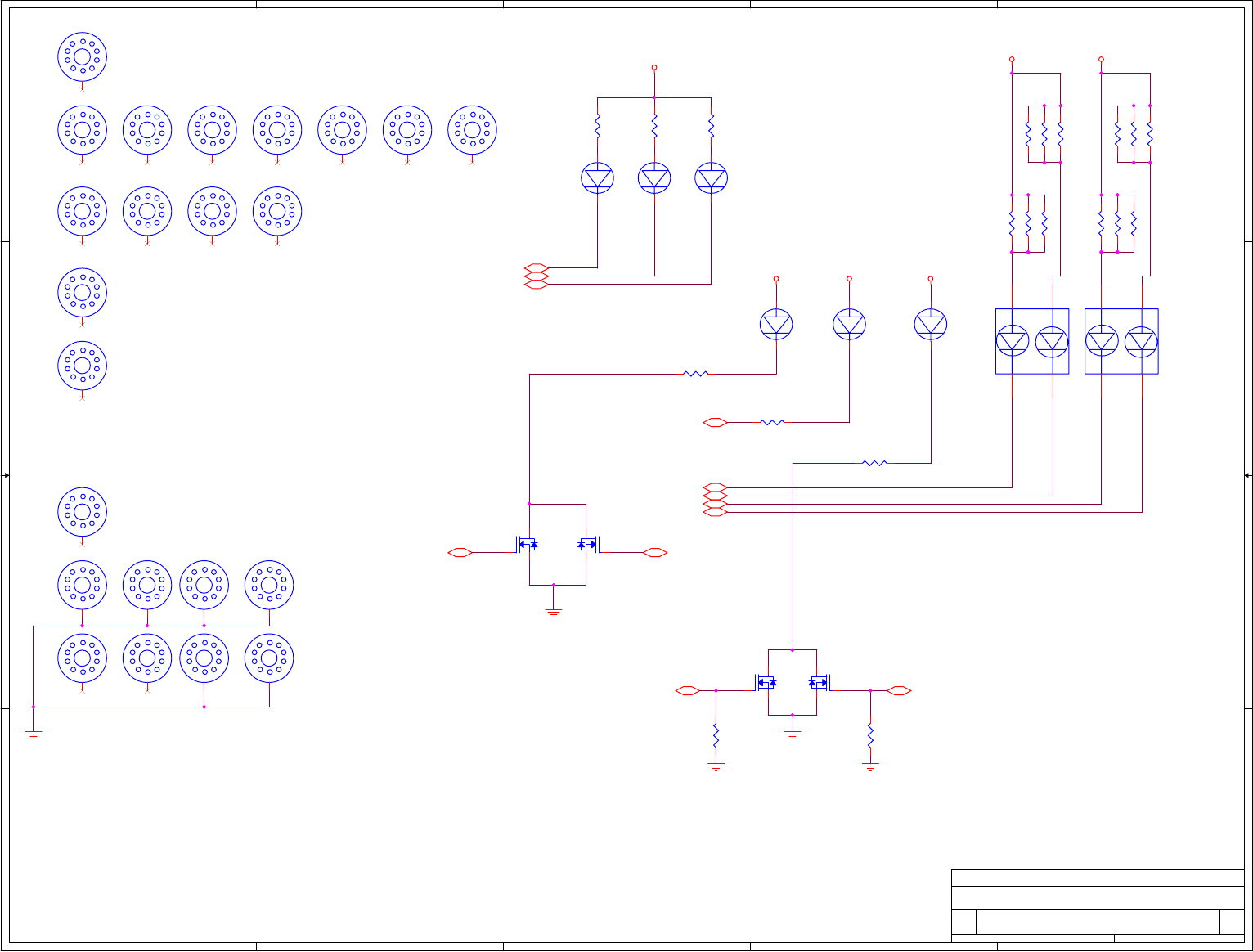1253x952 pixels.
Task: Select the single mounting hole at top-left
Action: click(82, 56)
